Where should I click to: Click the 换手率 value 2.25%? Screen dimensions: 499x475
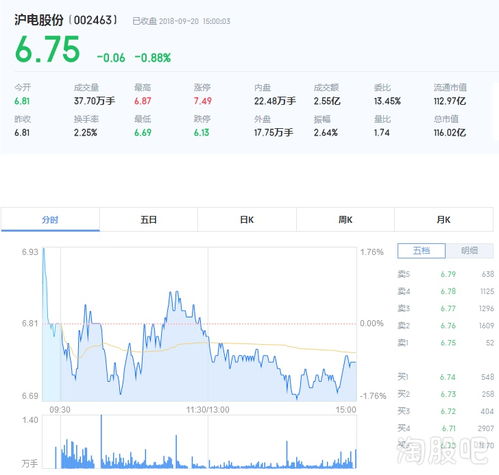point(86,133)
